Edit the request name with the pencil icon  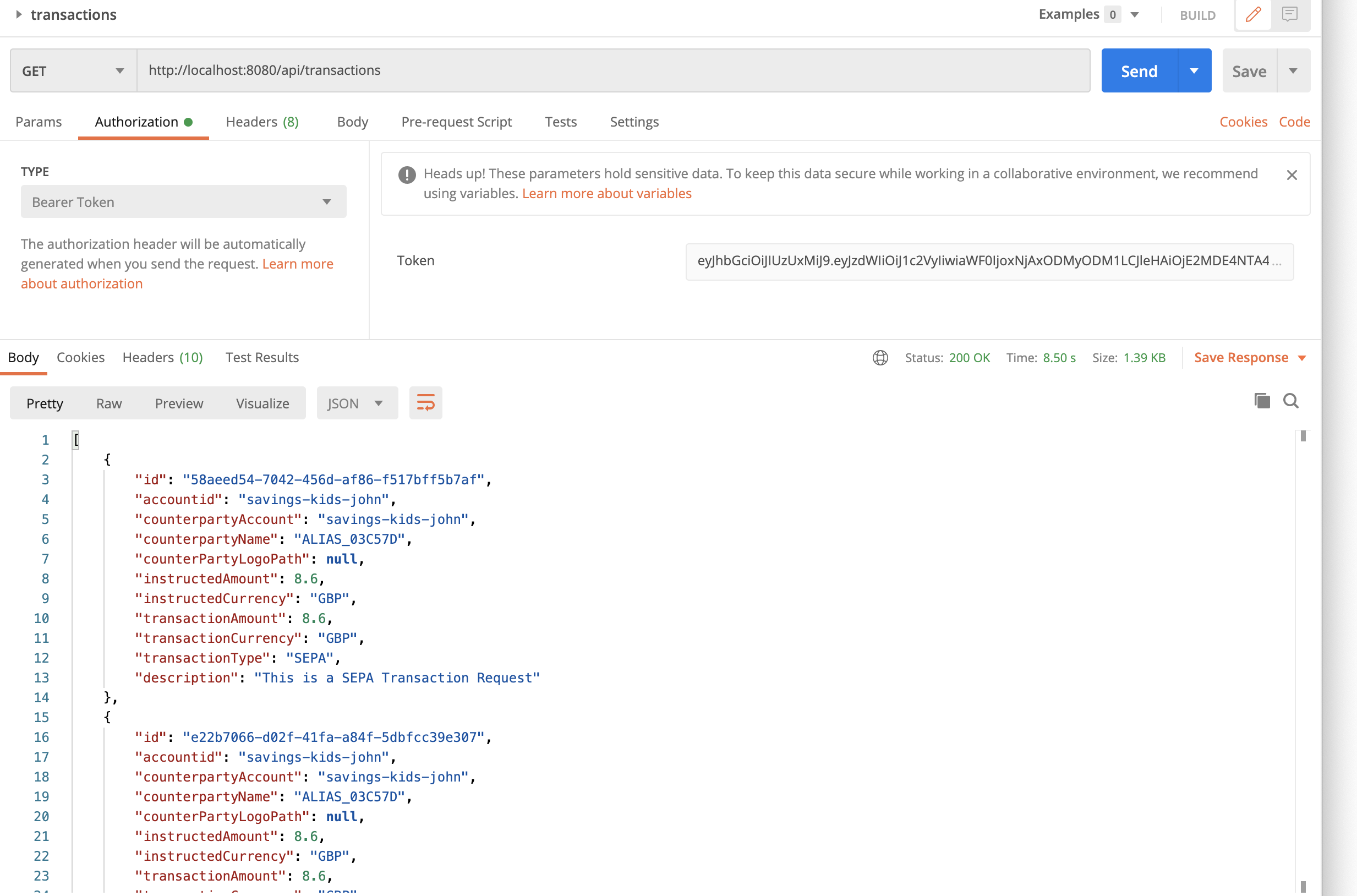pyautogui.click(x=1254, y=15)
